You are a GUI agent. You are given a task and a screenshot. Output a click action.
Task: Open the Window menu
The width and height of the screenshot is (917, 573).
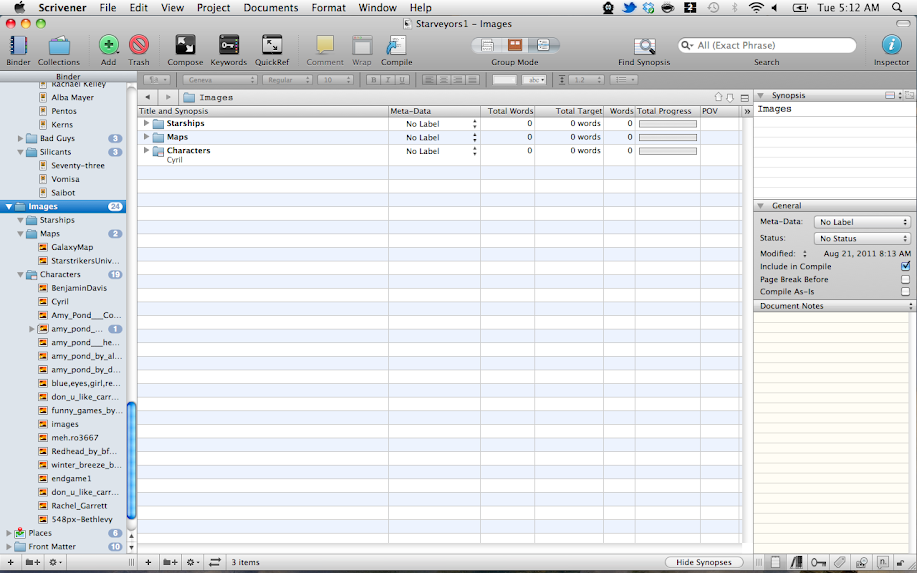point(377,8)
